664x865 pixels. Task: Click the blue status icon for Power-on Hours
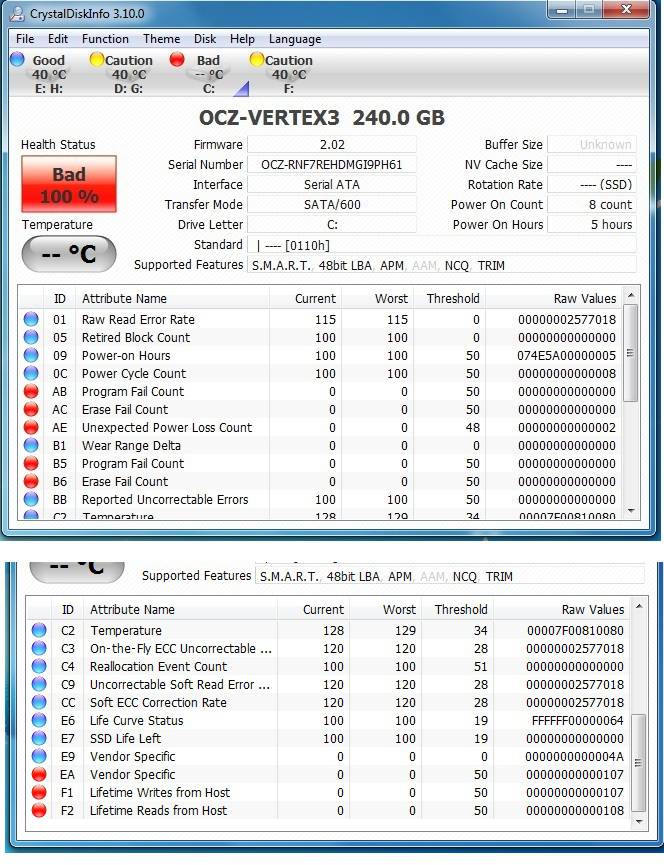pos(31,355)
